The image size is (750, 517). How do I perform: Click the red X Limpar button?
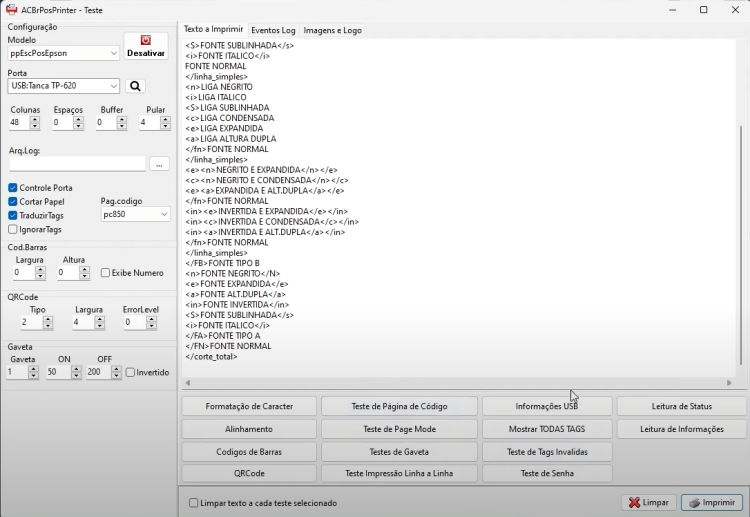(649, 502)
